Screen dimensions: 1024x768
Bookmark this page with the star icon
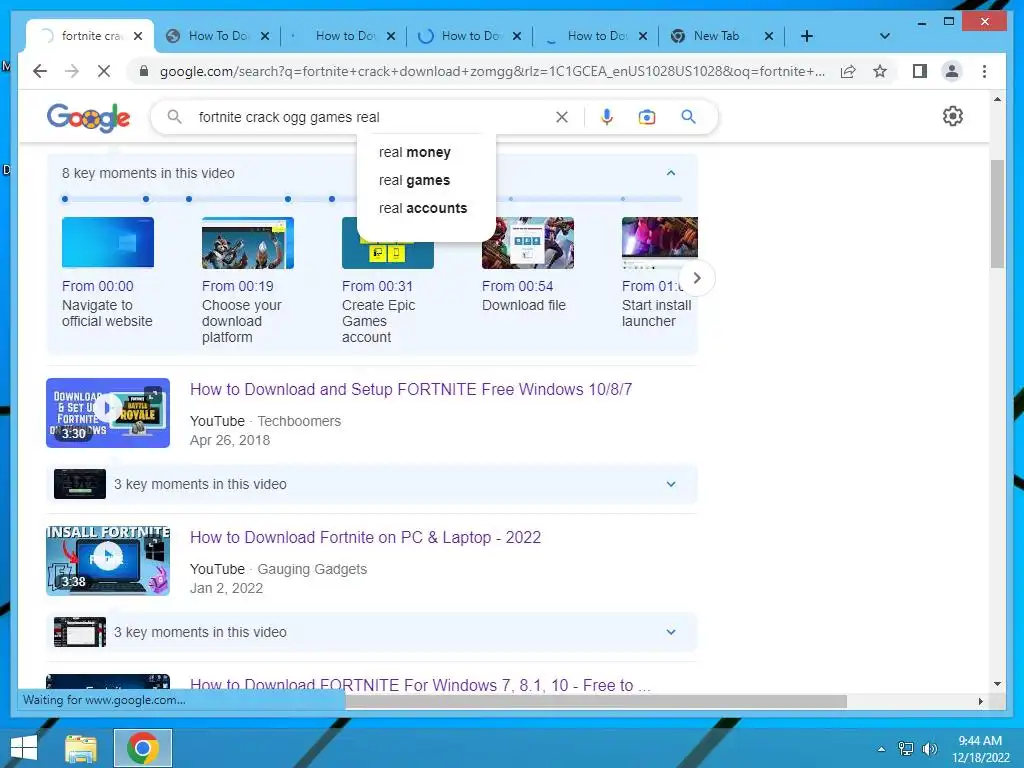(880, 71)
